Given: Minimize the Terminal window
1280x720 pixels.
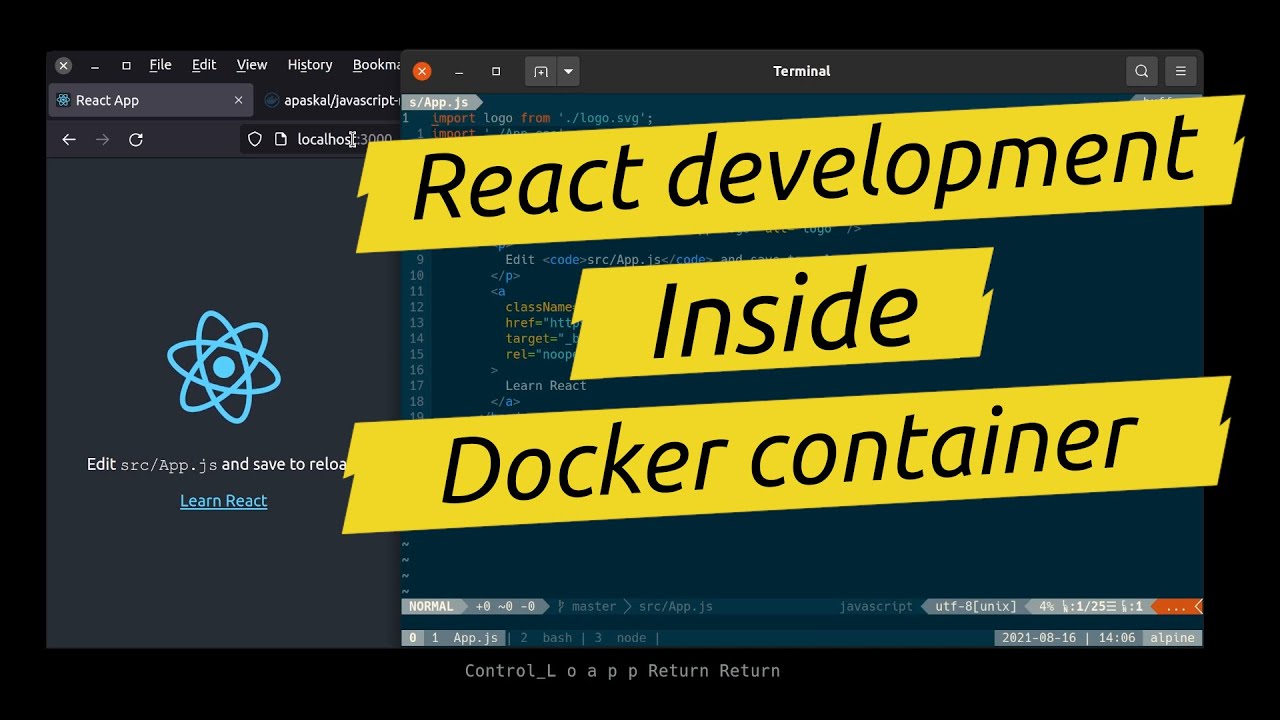Looking at the screenshot, I should point(459,71).
